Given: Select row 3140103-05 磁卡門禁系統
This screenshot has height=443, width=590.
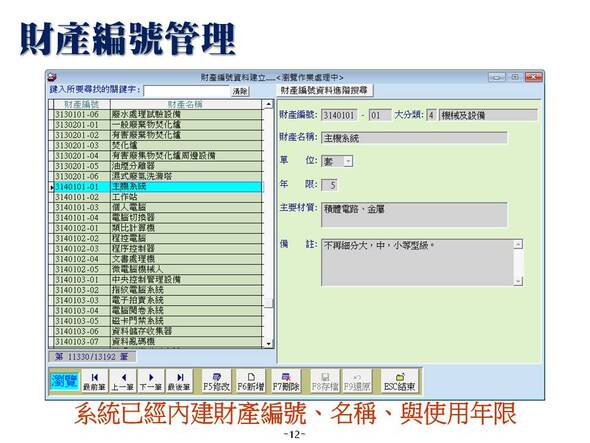Looking at the screenshot, I should click(x=158, y=321).
